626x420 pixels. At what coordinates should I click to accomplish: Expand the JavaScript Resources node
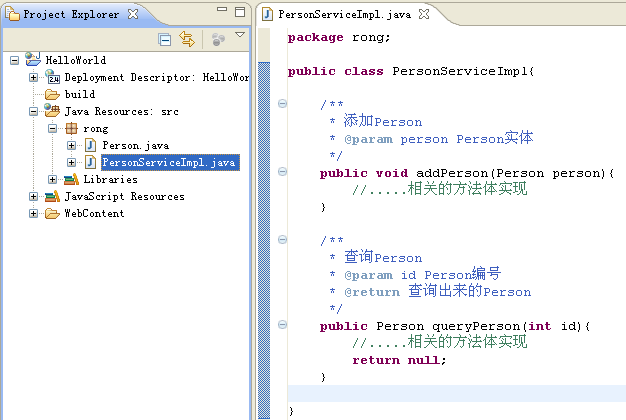pos(34,196)
